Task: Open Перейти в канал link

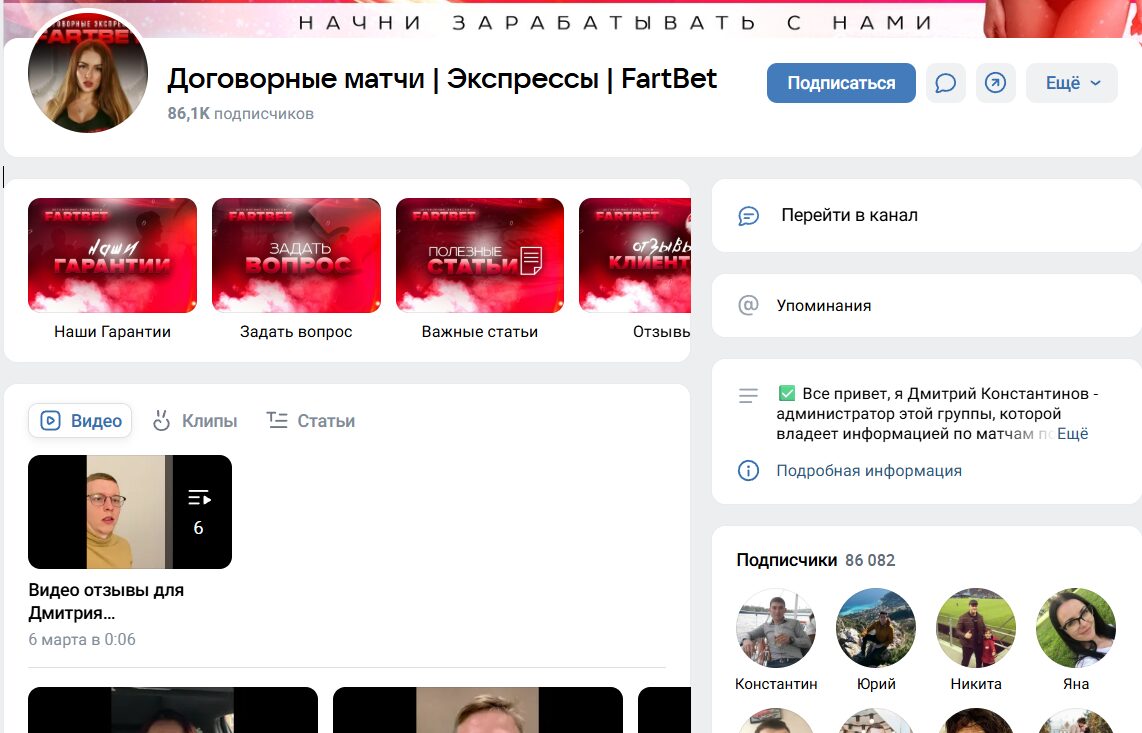Action: 849,215
